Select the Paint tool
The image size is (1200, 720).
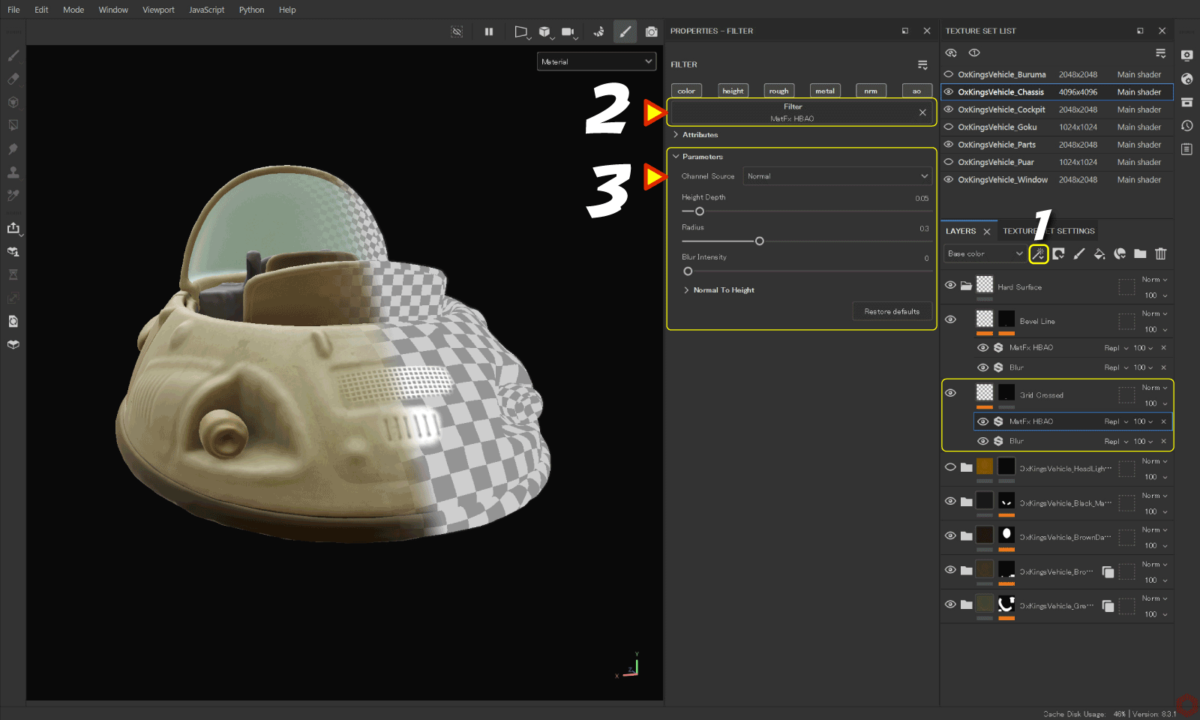(13, 57)
